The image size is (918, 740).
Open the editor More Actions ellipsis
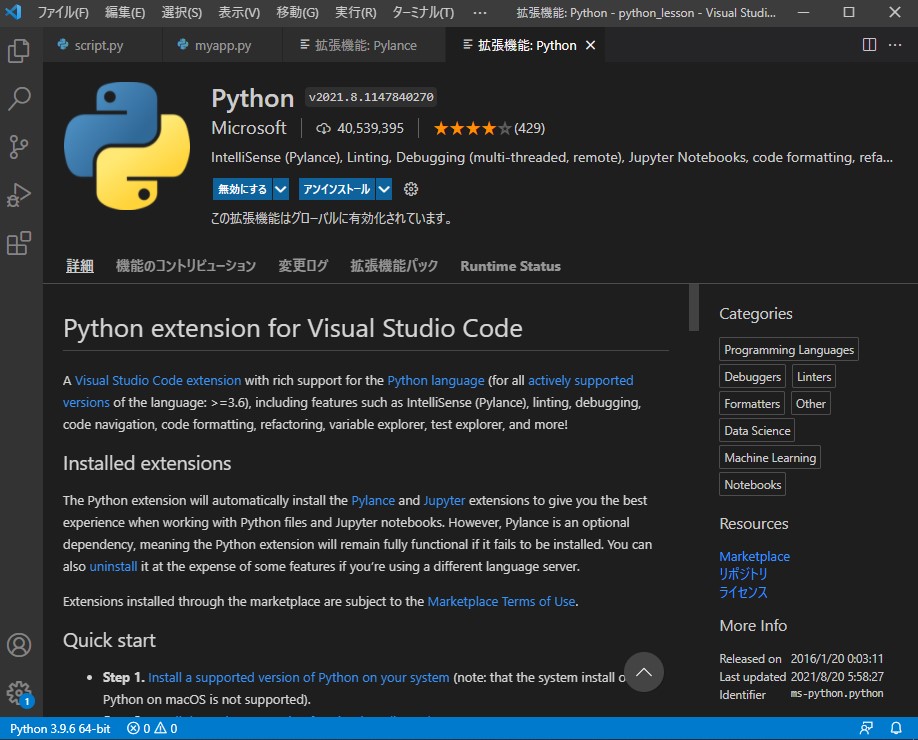point(895,45)
